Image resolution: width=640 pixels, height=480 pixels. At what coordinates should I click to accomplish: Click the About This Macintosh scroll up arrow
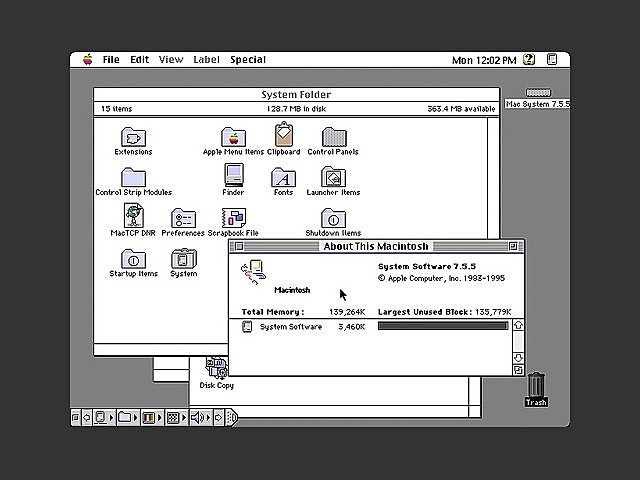click(518, 325)
